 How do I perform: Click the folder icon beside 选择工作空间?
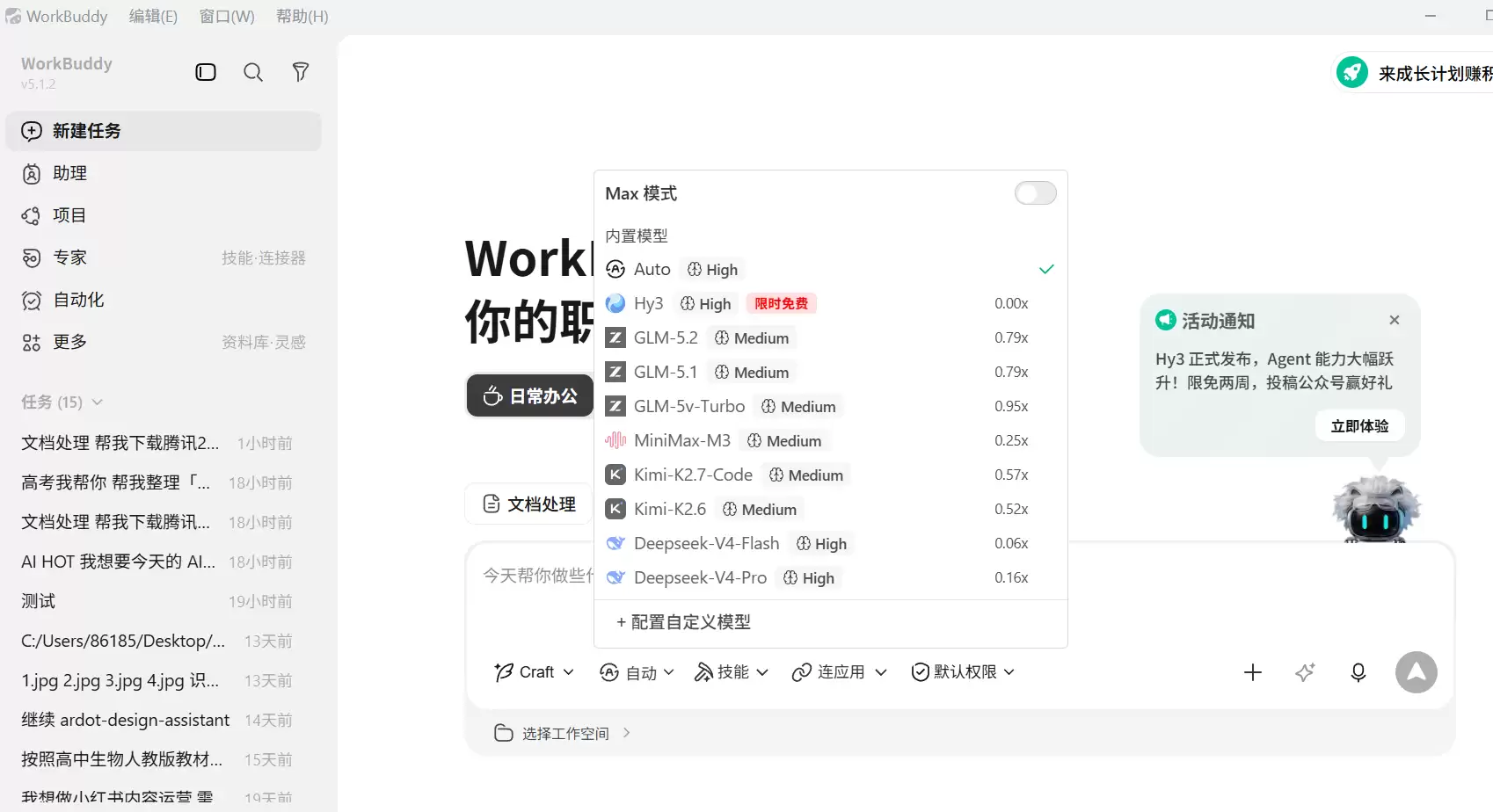coord(504,733)
